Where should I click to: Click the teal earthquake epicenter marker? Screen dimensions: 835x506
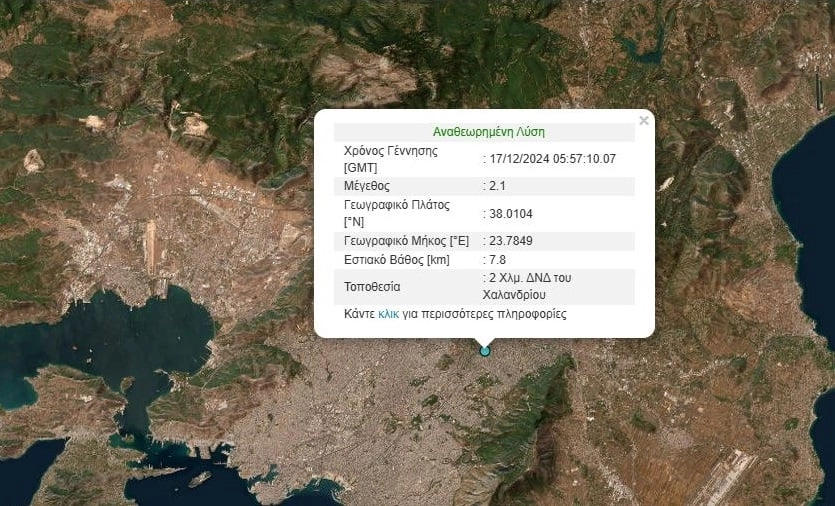coord(485,350)
